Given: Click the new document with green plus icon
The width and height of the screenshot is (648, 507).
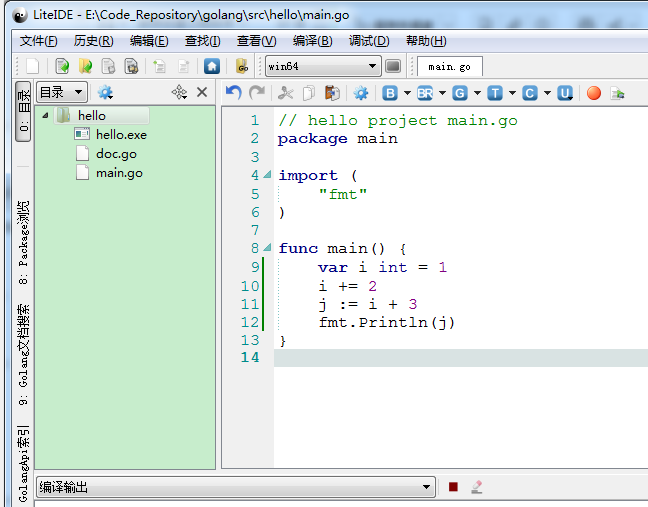Looking at the screenshot, I should (160, 66).
